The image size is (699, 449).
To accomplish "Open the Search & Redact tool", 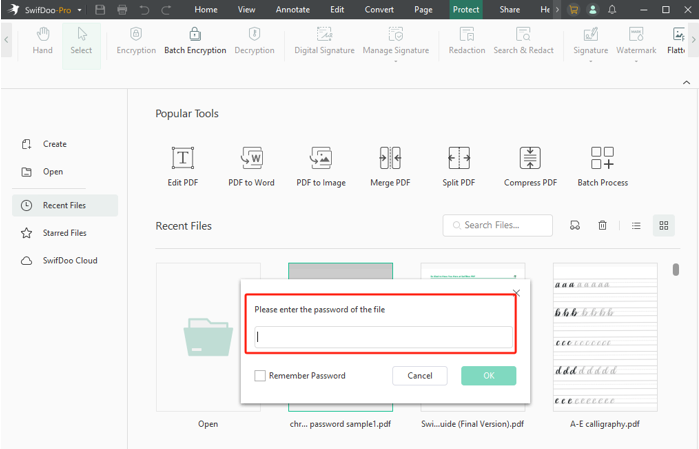I will pos(523,41).
